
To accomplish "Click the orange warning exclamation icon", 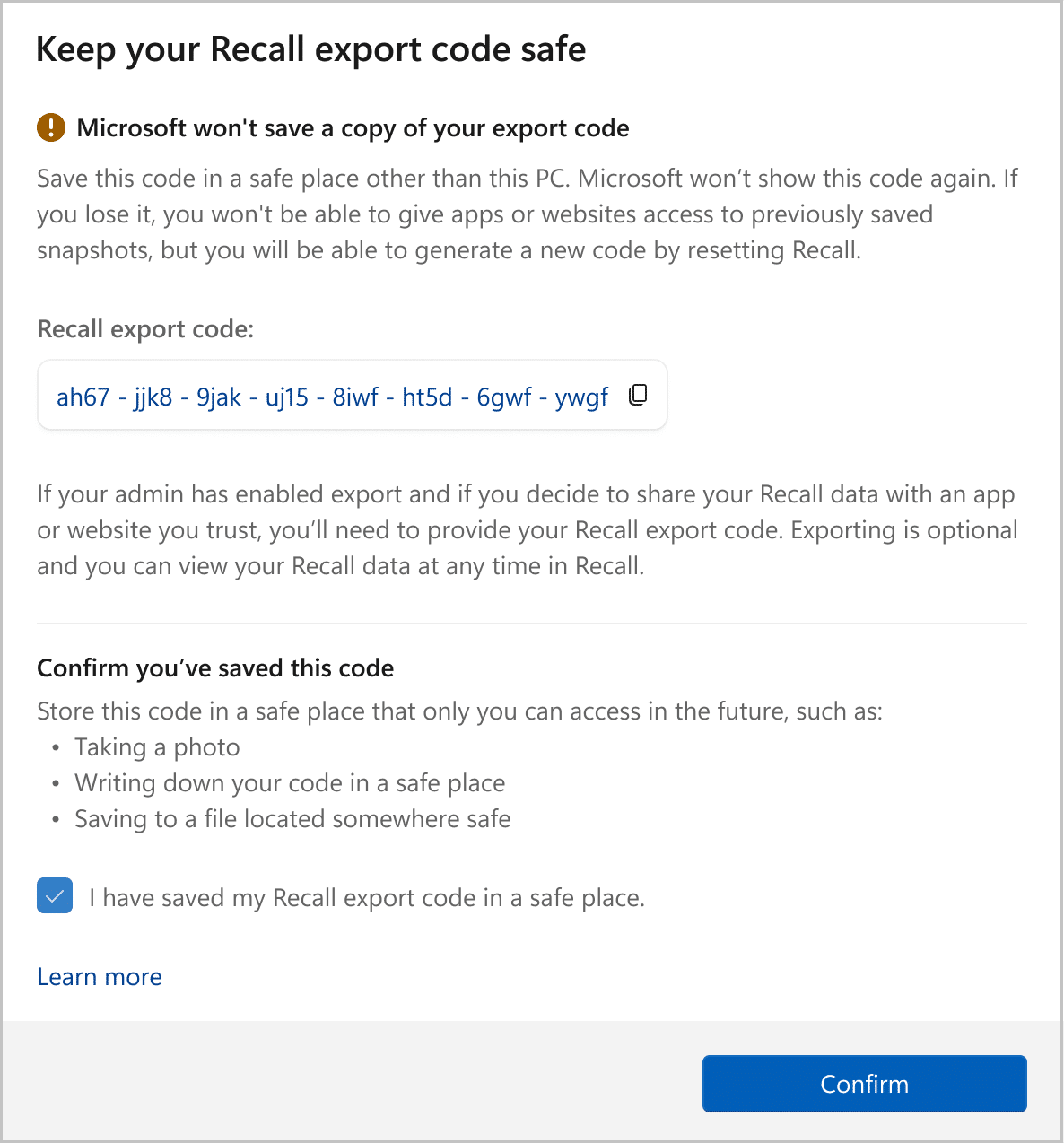I will [51, 127].
